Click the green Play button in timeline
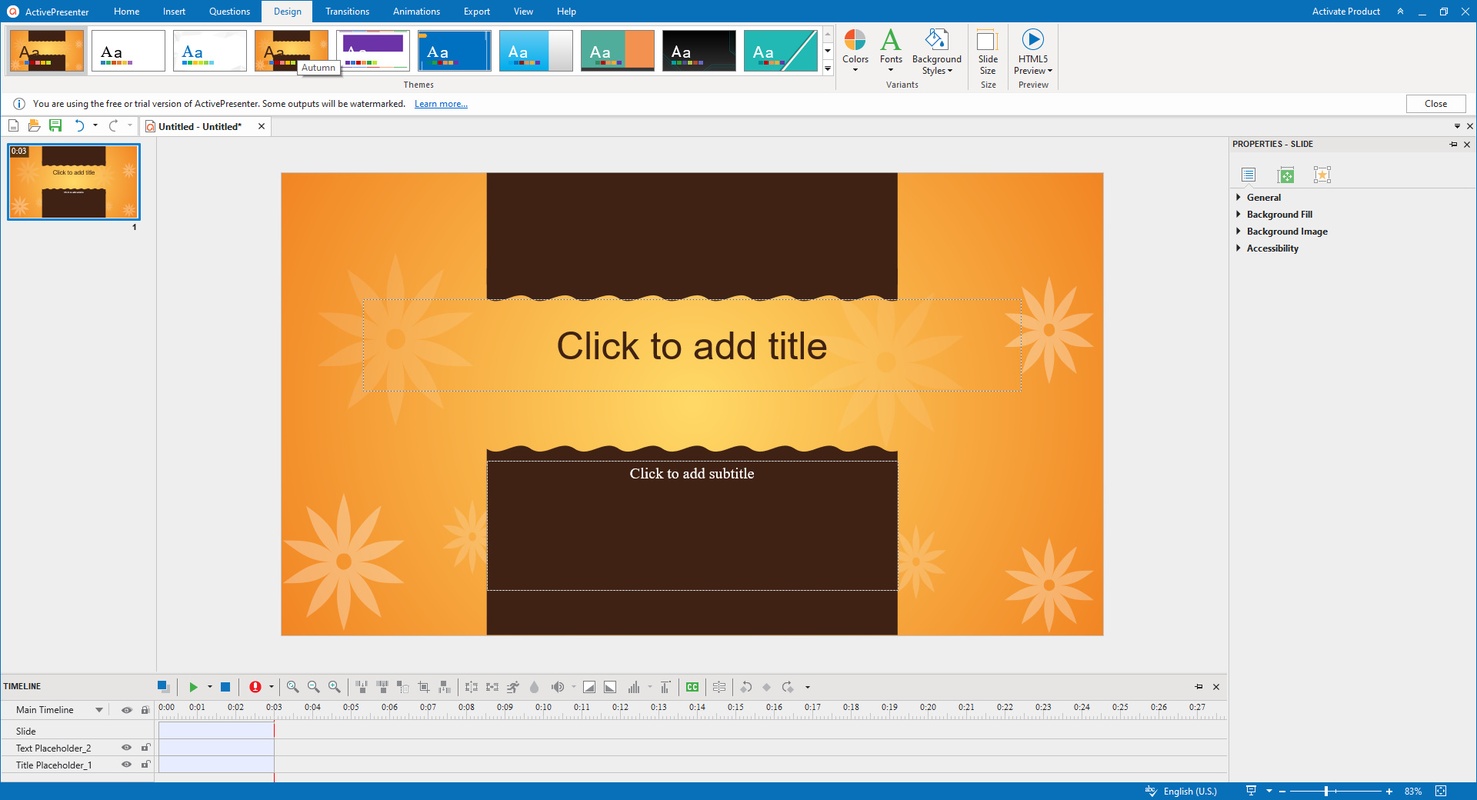This screenshot has height=800, width=1477. point(193,687)
